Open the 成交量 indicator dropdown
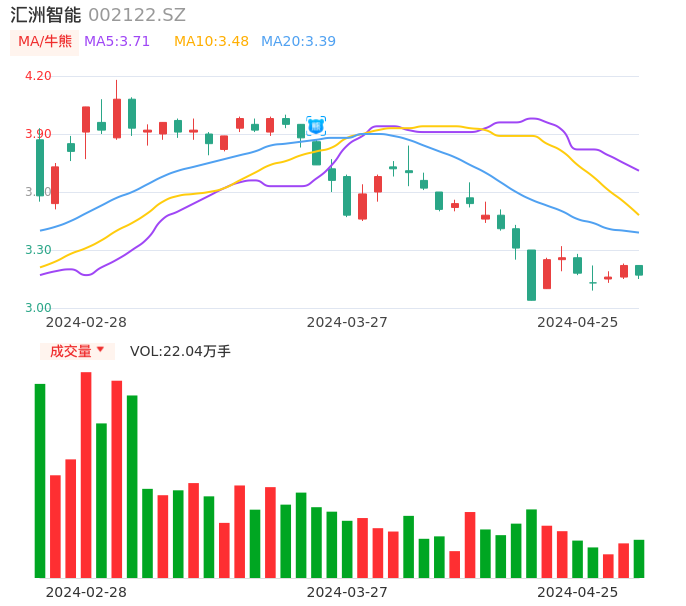This screenshot has width=686, height=606. 77,351
